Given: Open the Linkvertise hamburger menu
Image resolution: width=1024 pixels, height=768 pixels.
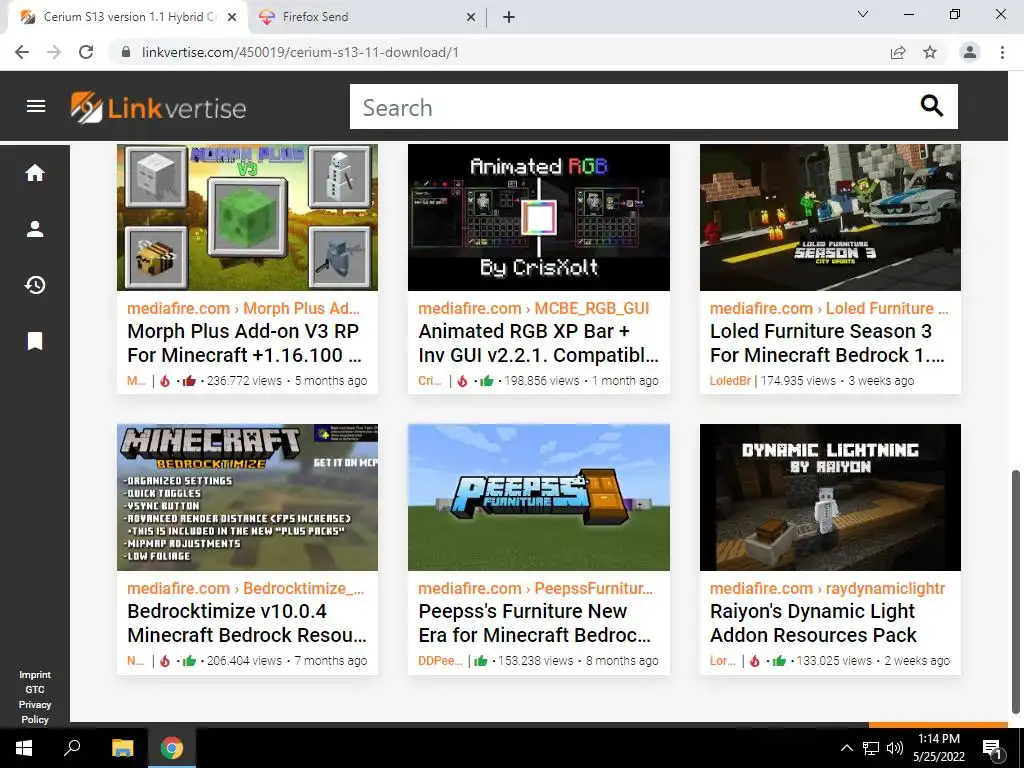Looking at the screenshot, I should tap(36, 106).
